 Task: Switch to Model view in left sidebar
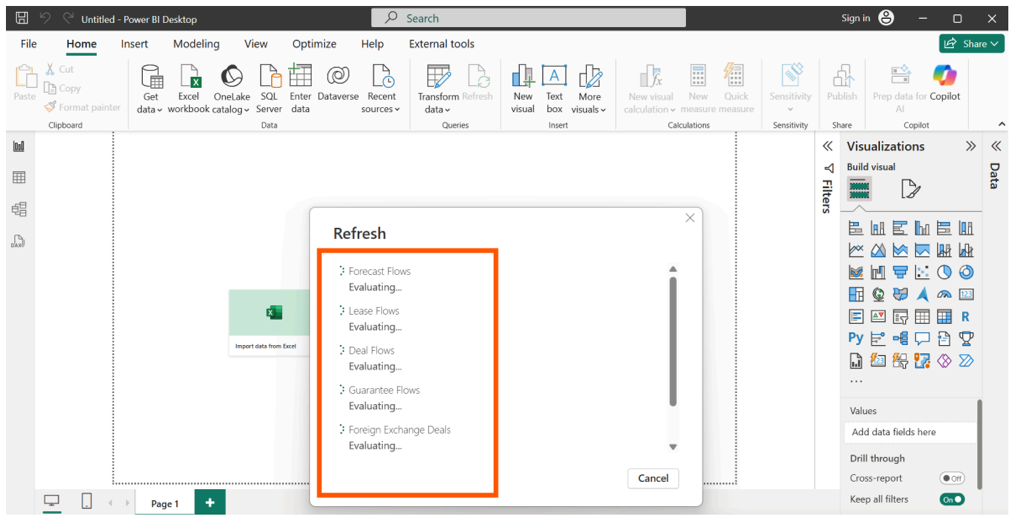[x=19, y=209]
